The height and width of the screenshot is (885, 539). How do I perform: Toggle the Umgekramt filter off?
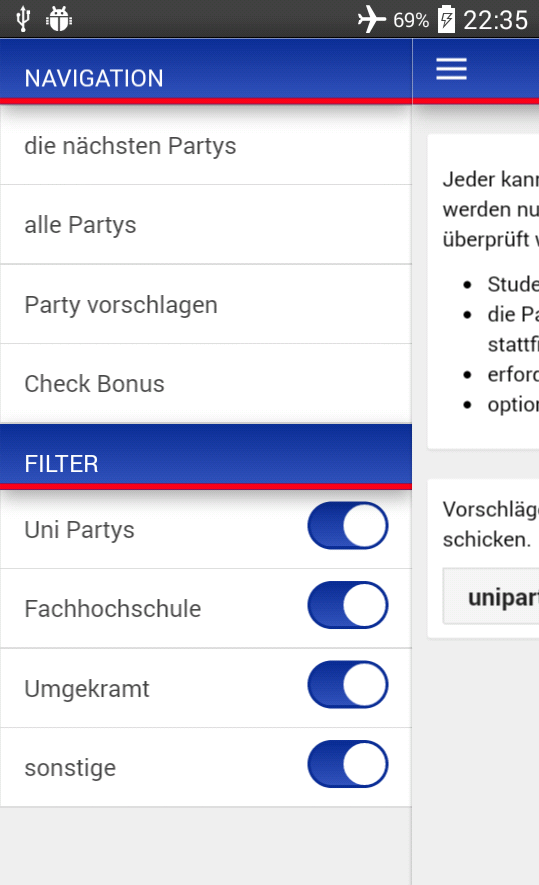click(348, 685)
